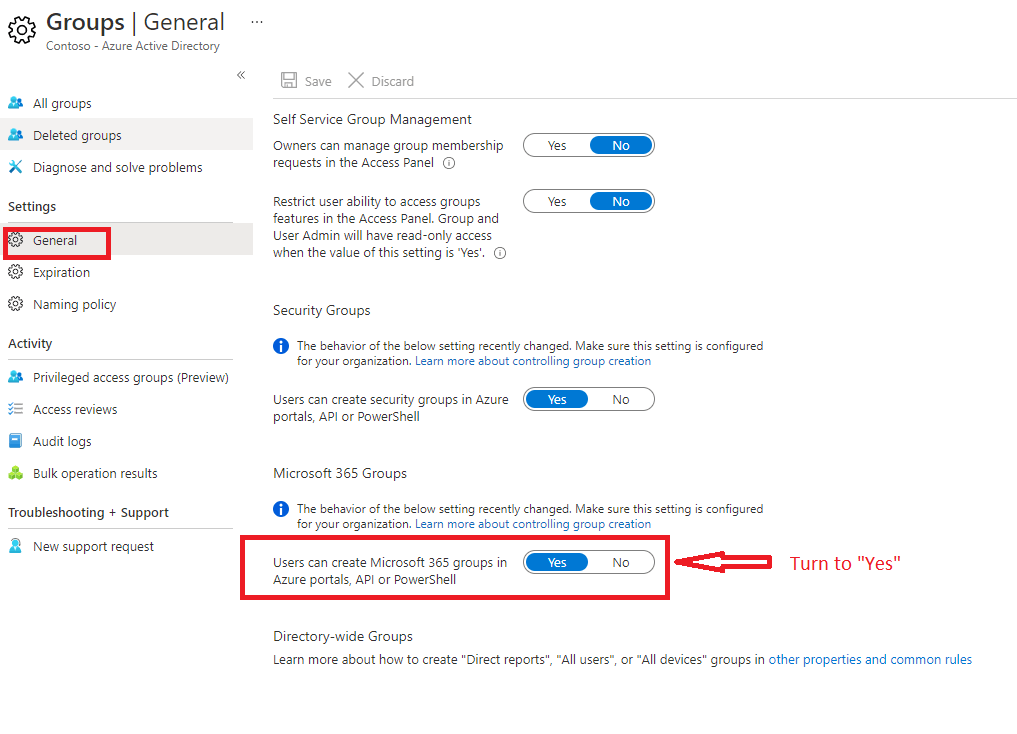Click the Deleted groups people icon

click(x=16, y=135)
